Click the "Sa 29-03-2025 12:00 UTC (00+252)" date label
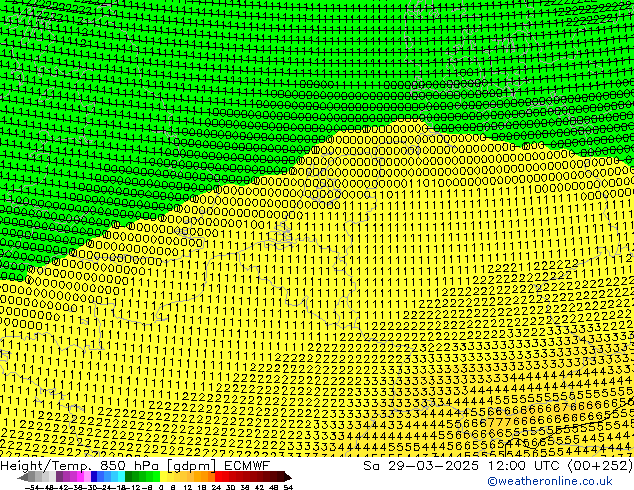This screenshot has width=634, height=490. (498, 465)
